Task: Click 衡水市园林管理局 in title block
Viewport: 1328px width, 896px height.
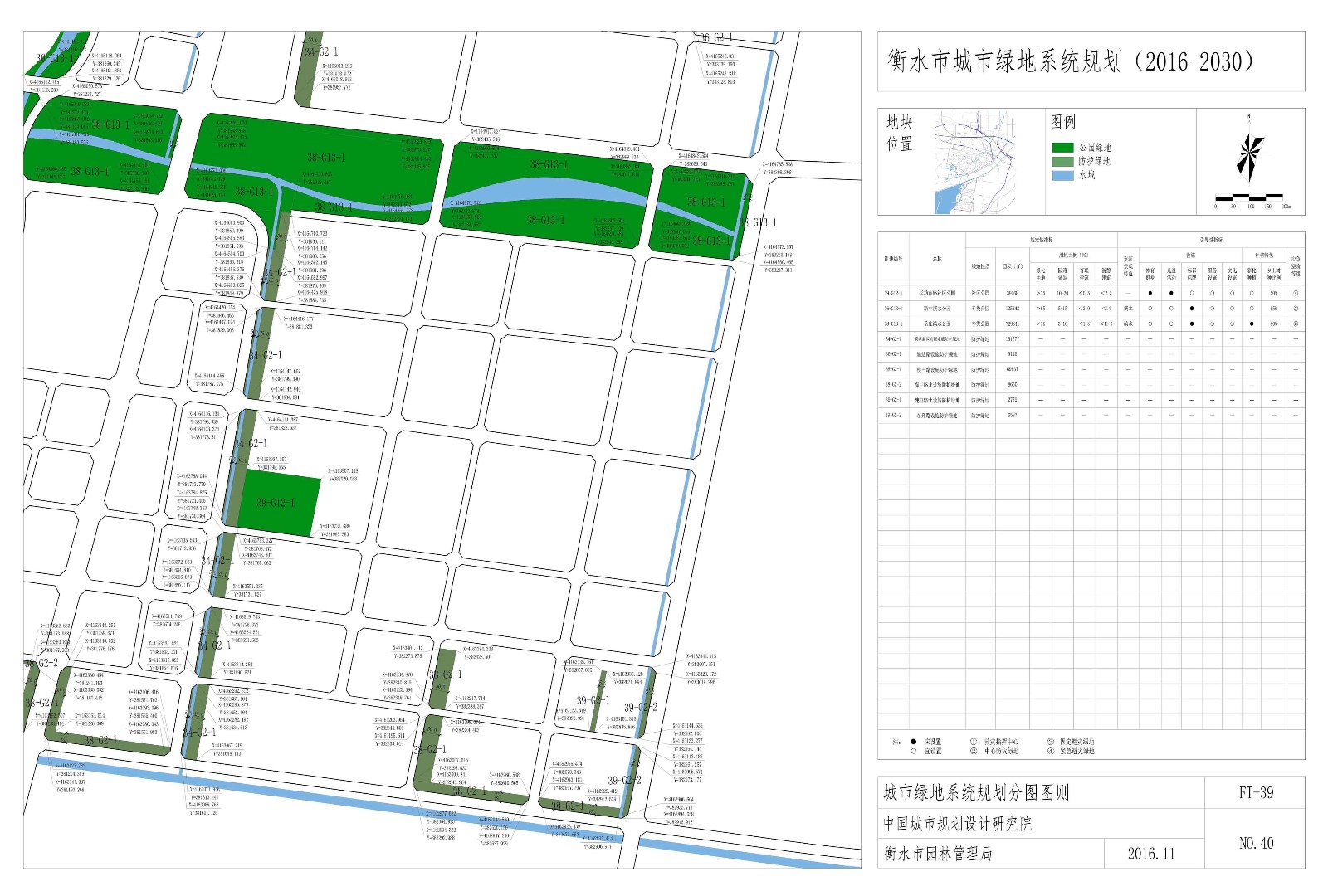Action: pyautogui.click(x=937, y=854)
